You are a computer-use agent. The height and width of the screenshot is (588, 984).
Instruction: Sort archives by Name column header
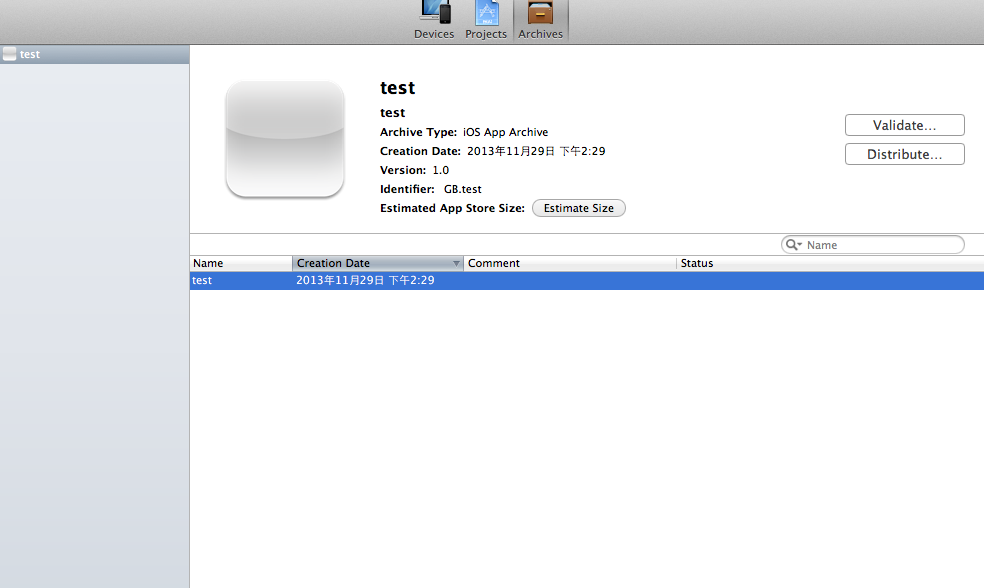[x=240, y=263]
